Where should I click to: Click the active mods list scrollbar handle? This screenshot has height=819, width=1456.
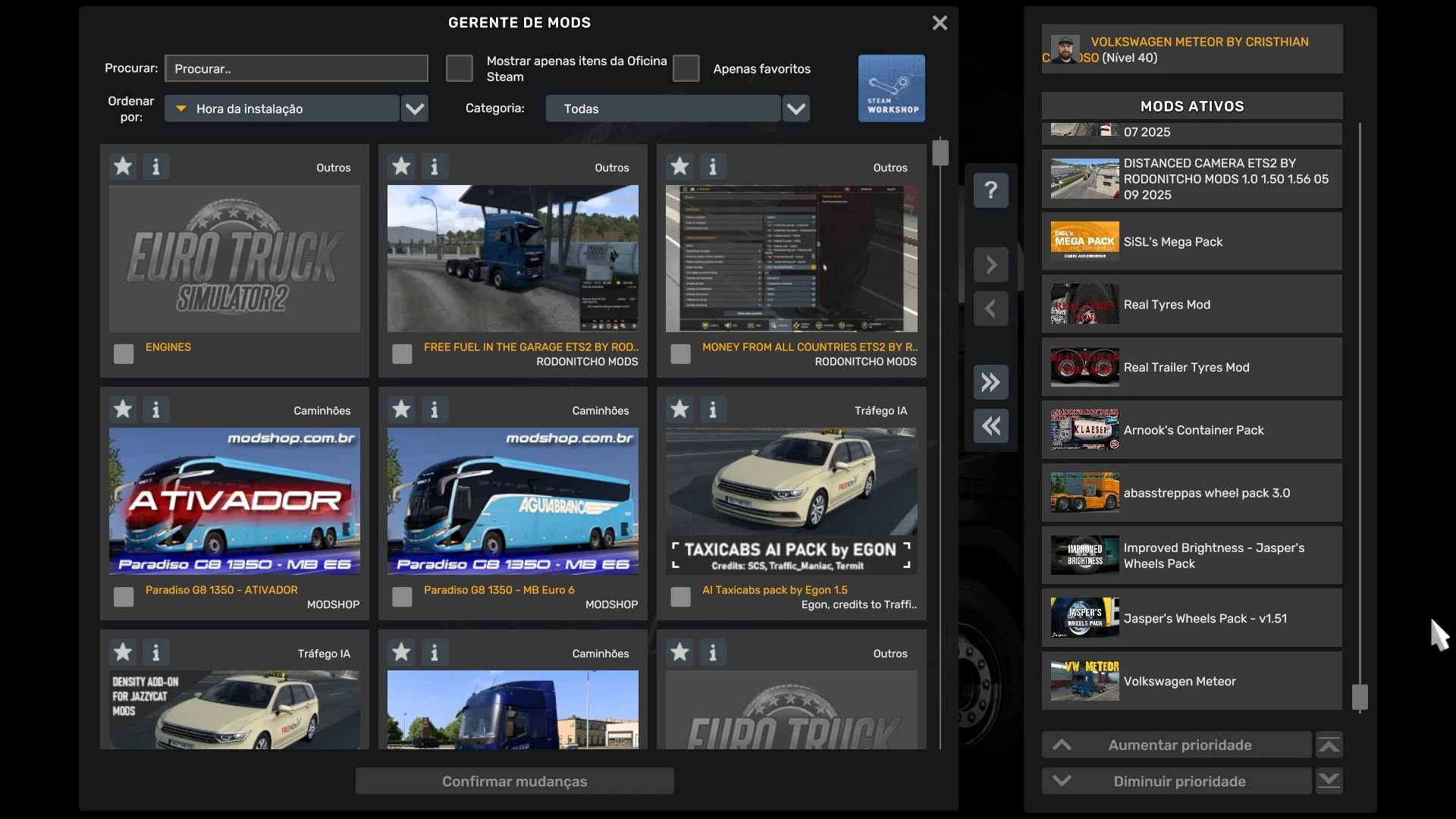click(x=1360, y=697)
